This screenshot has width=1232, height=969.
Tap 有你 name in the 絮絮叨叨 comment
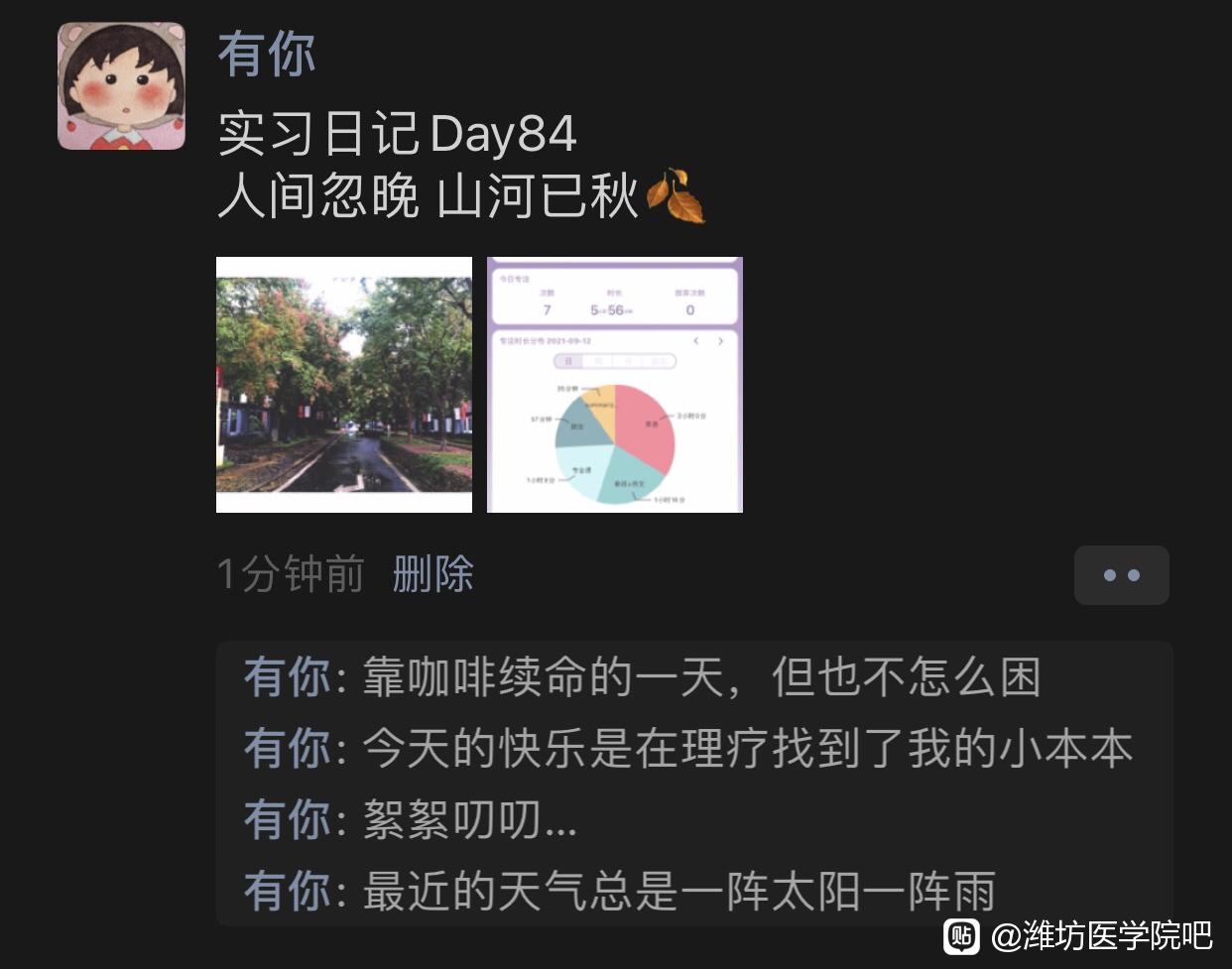tap(288, 820)
